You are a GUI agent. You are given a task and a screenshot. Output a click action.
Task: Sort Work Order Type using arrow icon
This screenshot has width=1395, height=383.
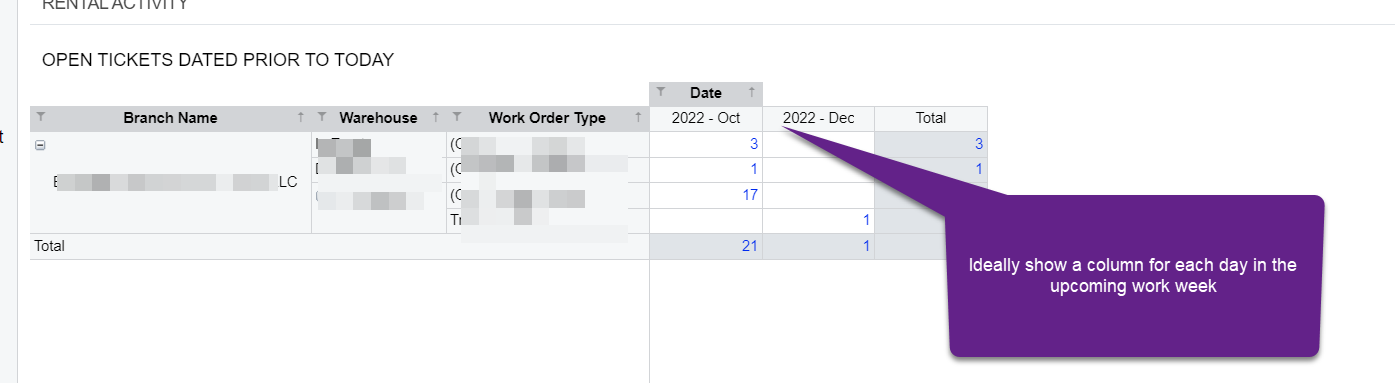(638, 118)
